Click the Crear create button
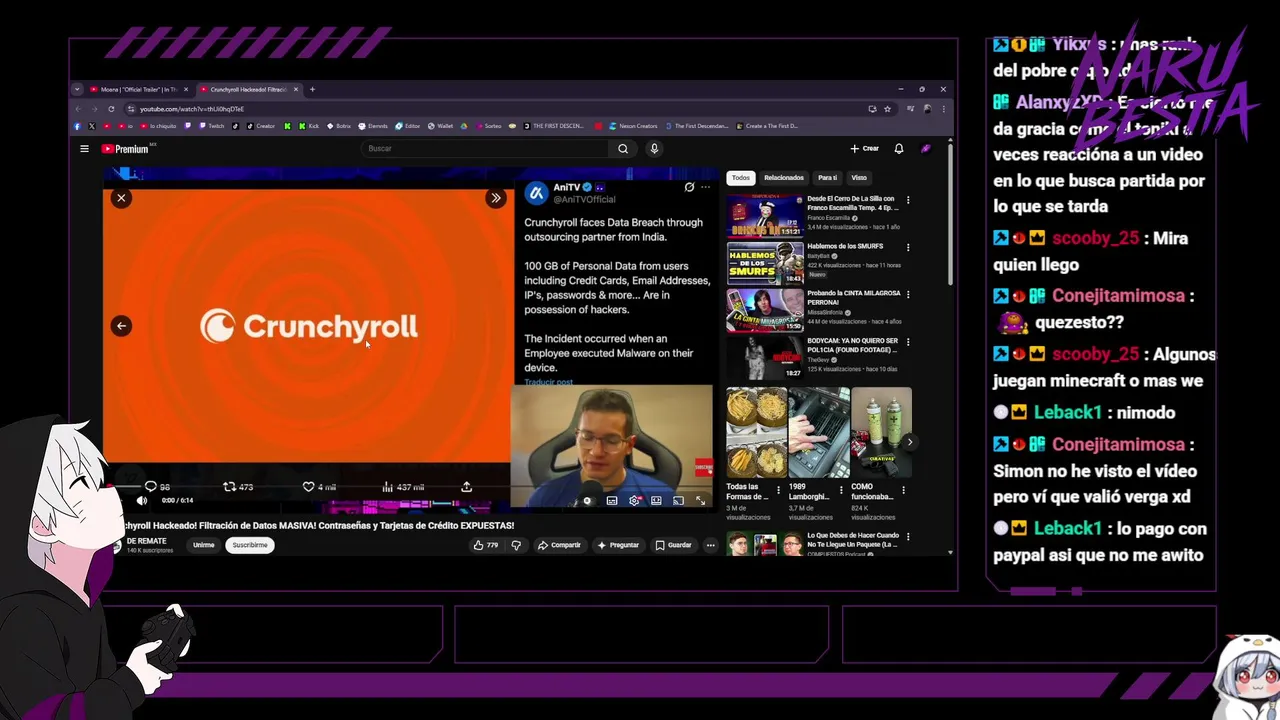Screen dimensions: 1280x720 point(865,149)
